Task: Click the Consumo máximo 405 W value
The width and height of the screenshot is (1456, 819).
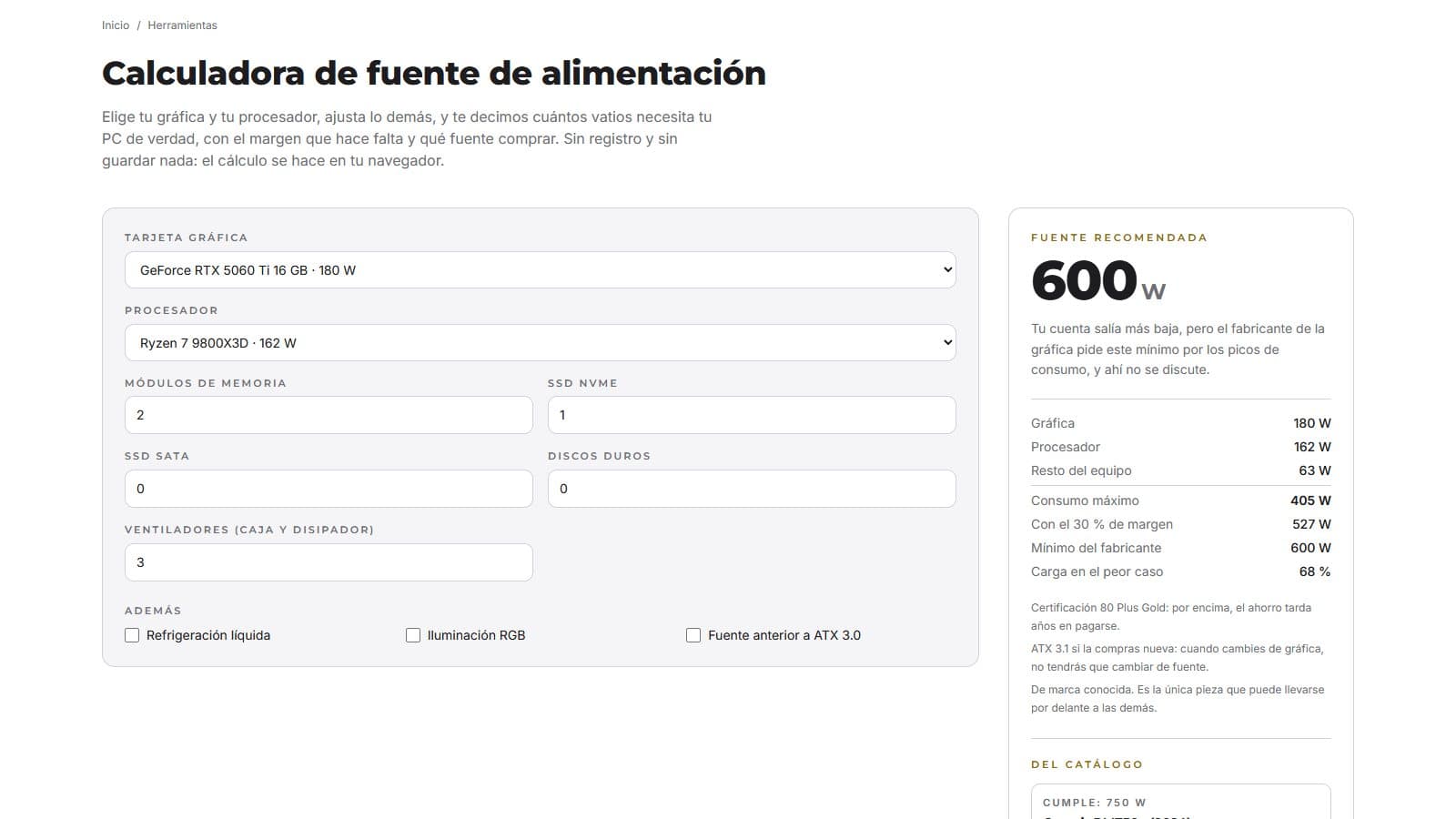Action: coord(1310,500)
